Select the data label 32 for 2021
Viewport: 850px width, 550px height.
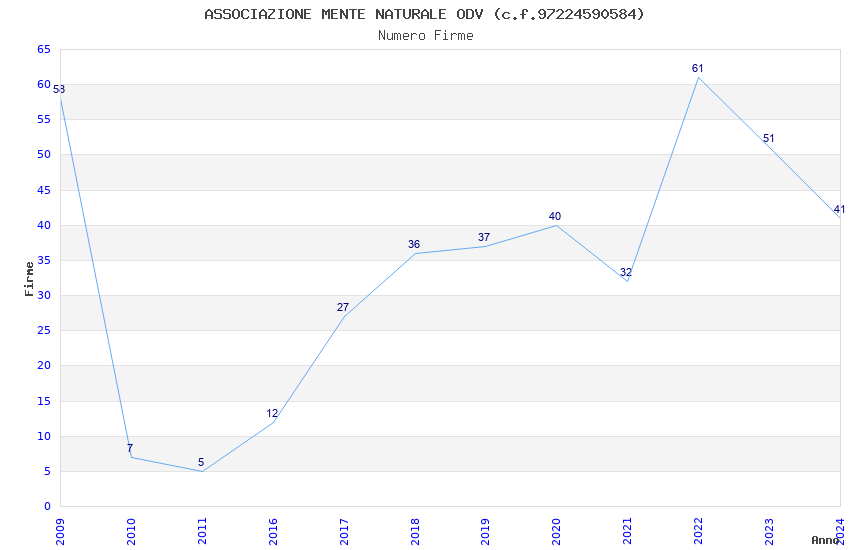626,273
